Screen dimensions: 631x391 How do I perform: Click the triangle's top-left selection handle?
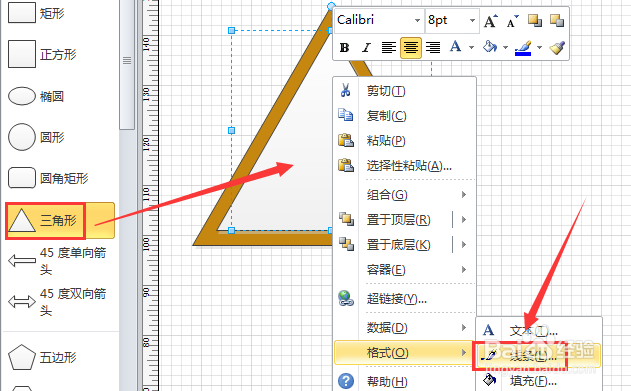[x=231, y=31]
